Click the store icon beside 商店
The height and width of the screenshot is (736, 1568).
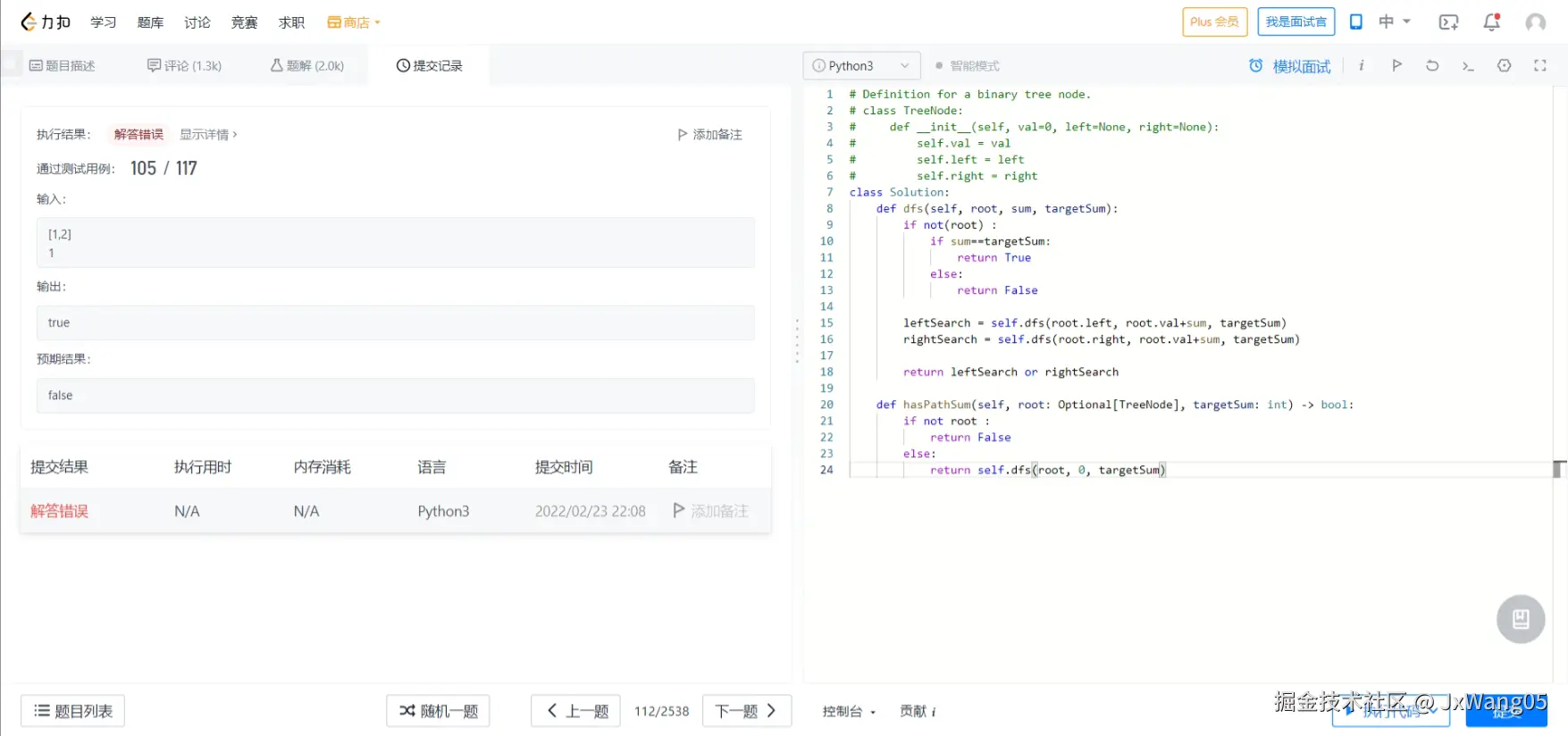point(334,22)
